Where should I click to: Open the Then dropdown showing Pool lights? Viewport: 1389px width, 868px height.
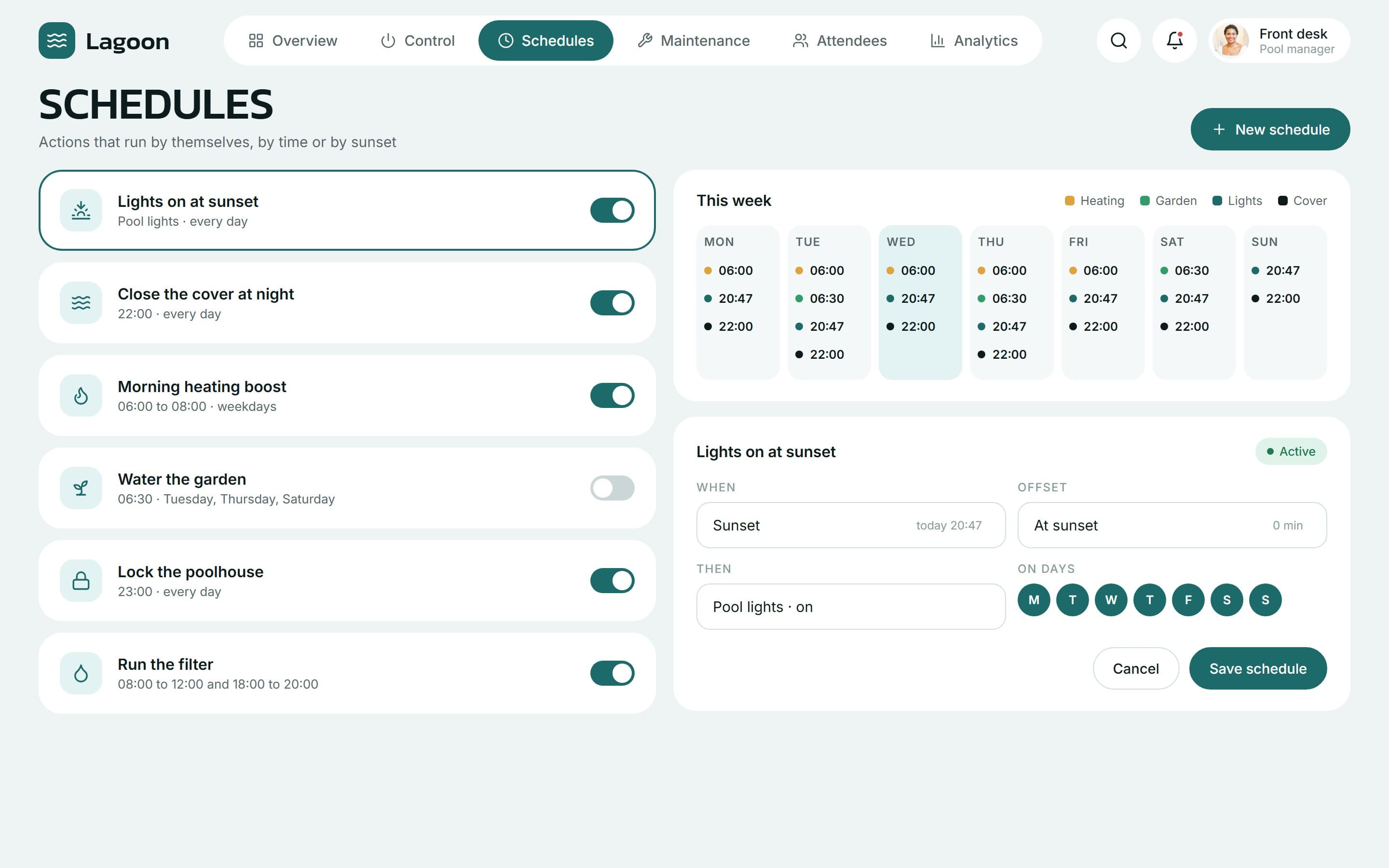click(851, 607)
